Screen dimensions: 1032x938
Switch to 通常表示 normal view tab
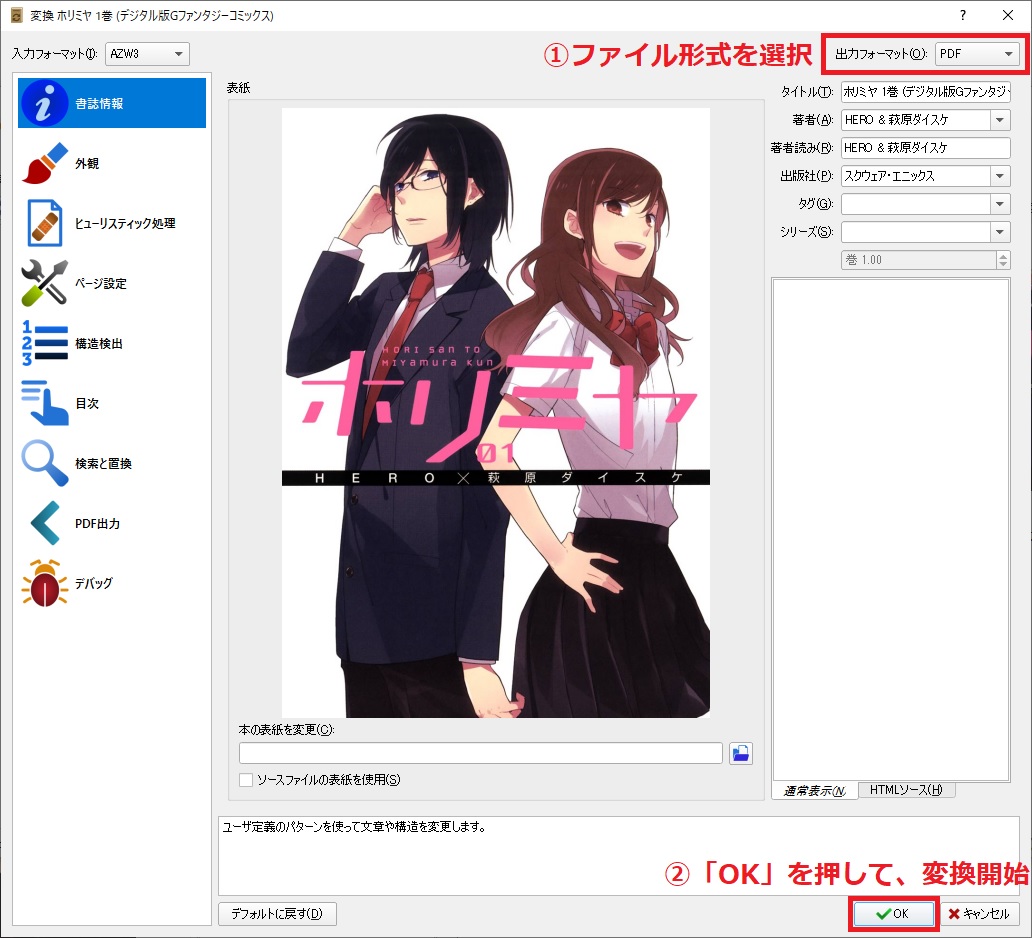coord(815,791)
